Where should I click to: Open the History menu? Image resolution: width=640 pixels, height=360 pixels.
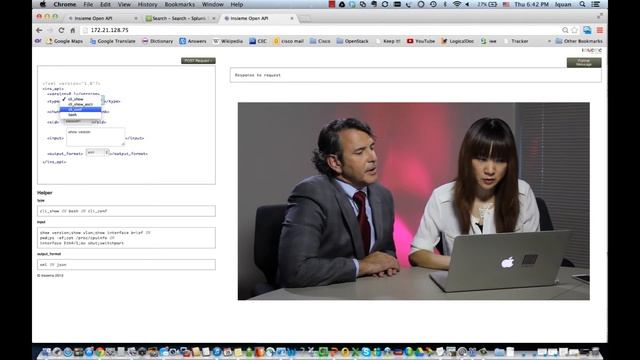point(147,4)
